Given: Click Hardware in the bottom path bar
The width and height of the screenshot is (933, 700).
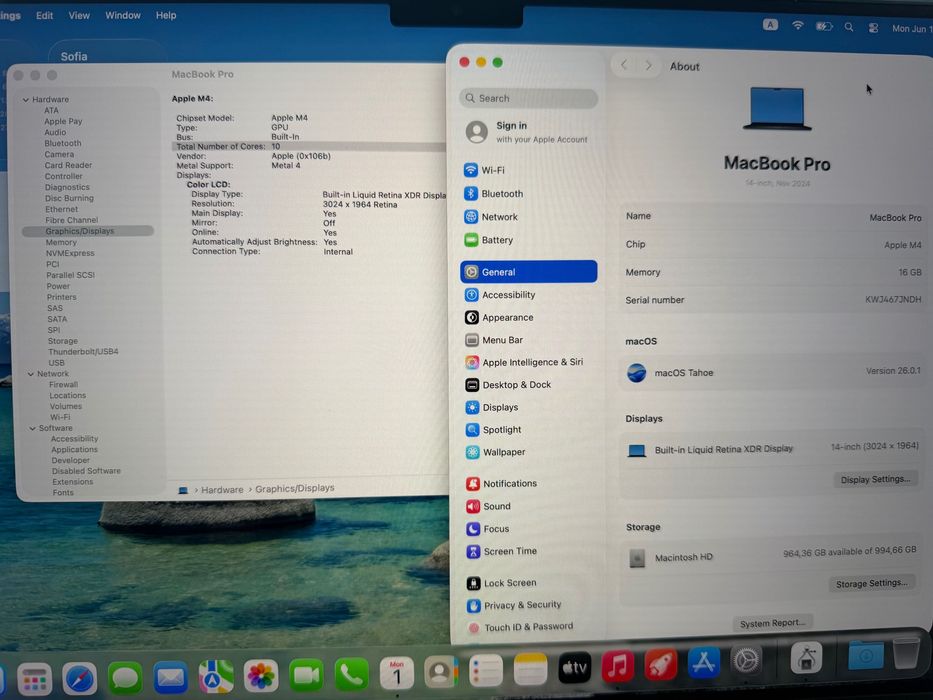Looking at the screenshot, I should coord(222,490).
